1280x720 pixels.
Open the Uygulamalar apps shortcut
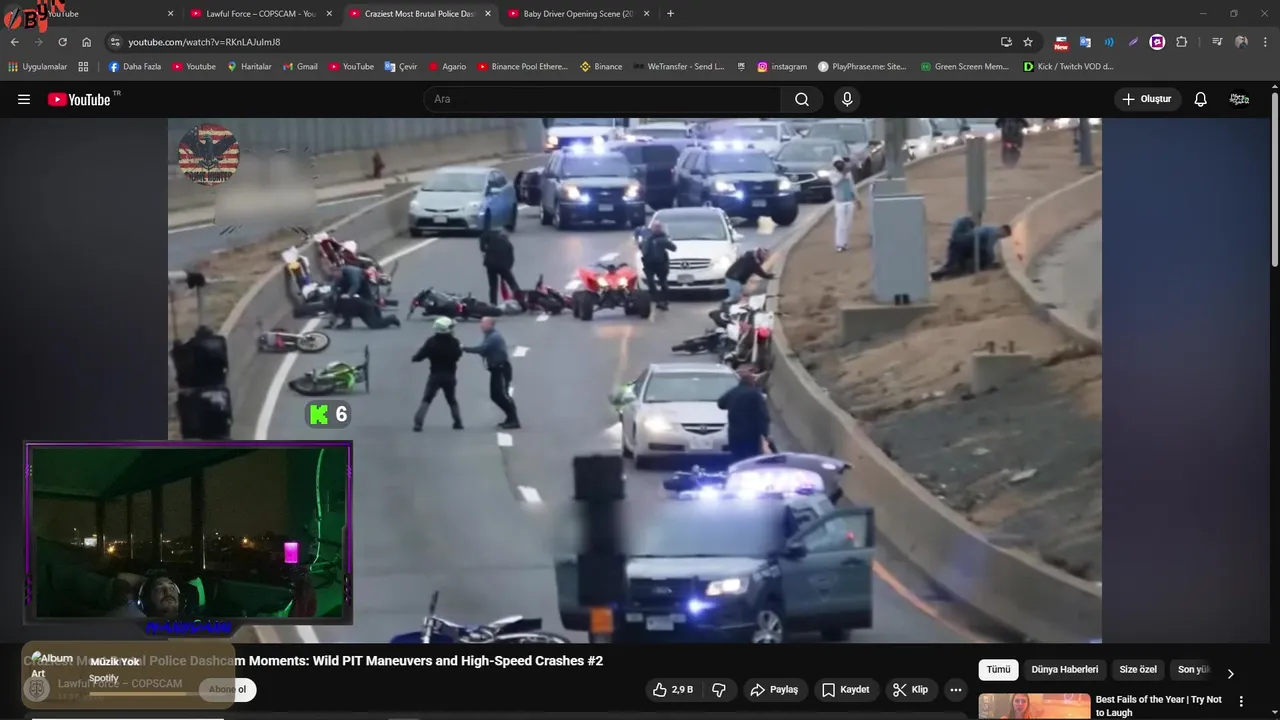37,67
